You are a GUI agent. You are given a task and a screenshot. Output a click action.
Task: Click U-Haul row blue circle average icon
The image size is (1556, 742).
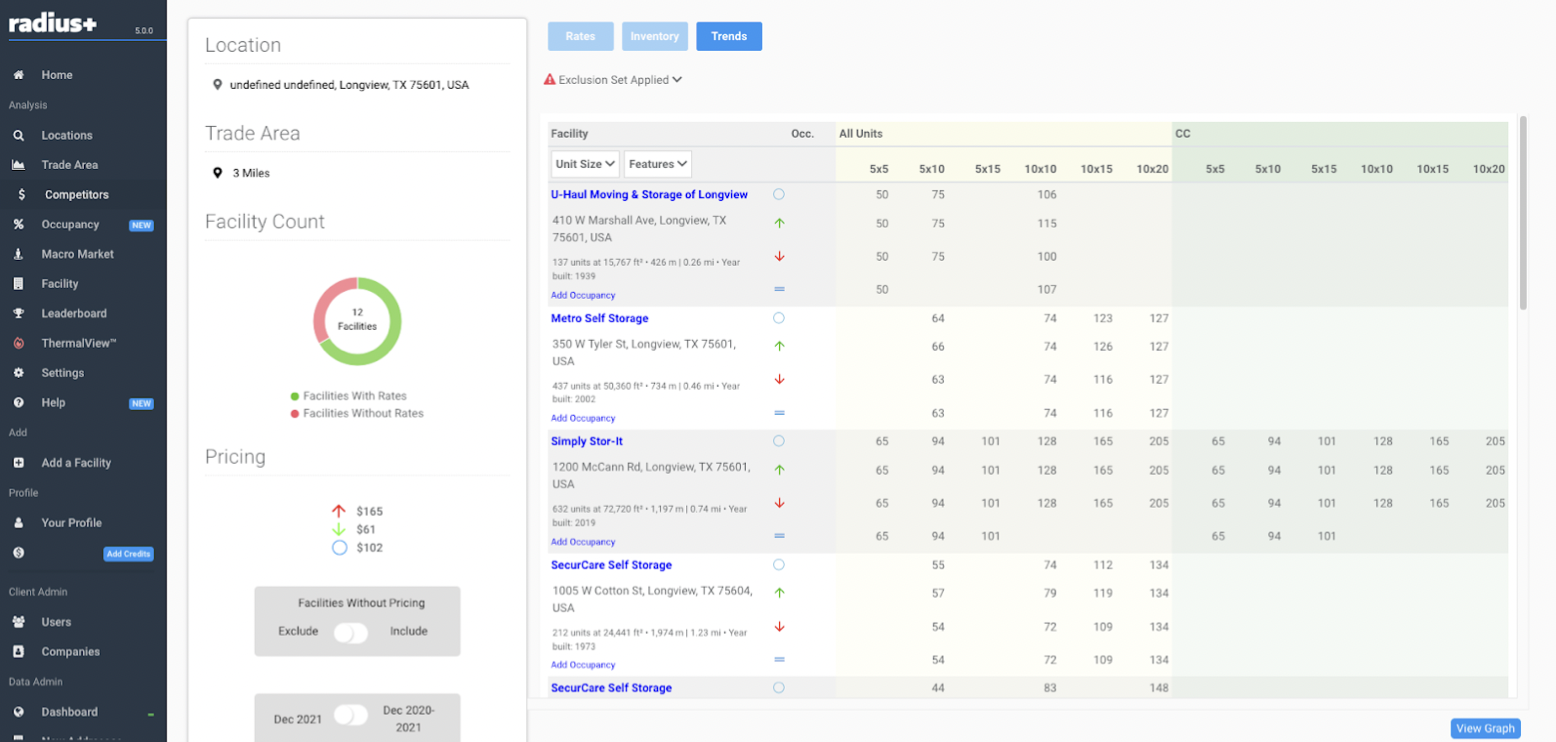tap(779, 194)
